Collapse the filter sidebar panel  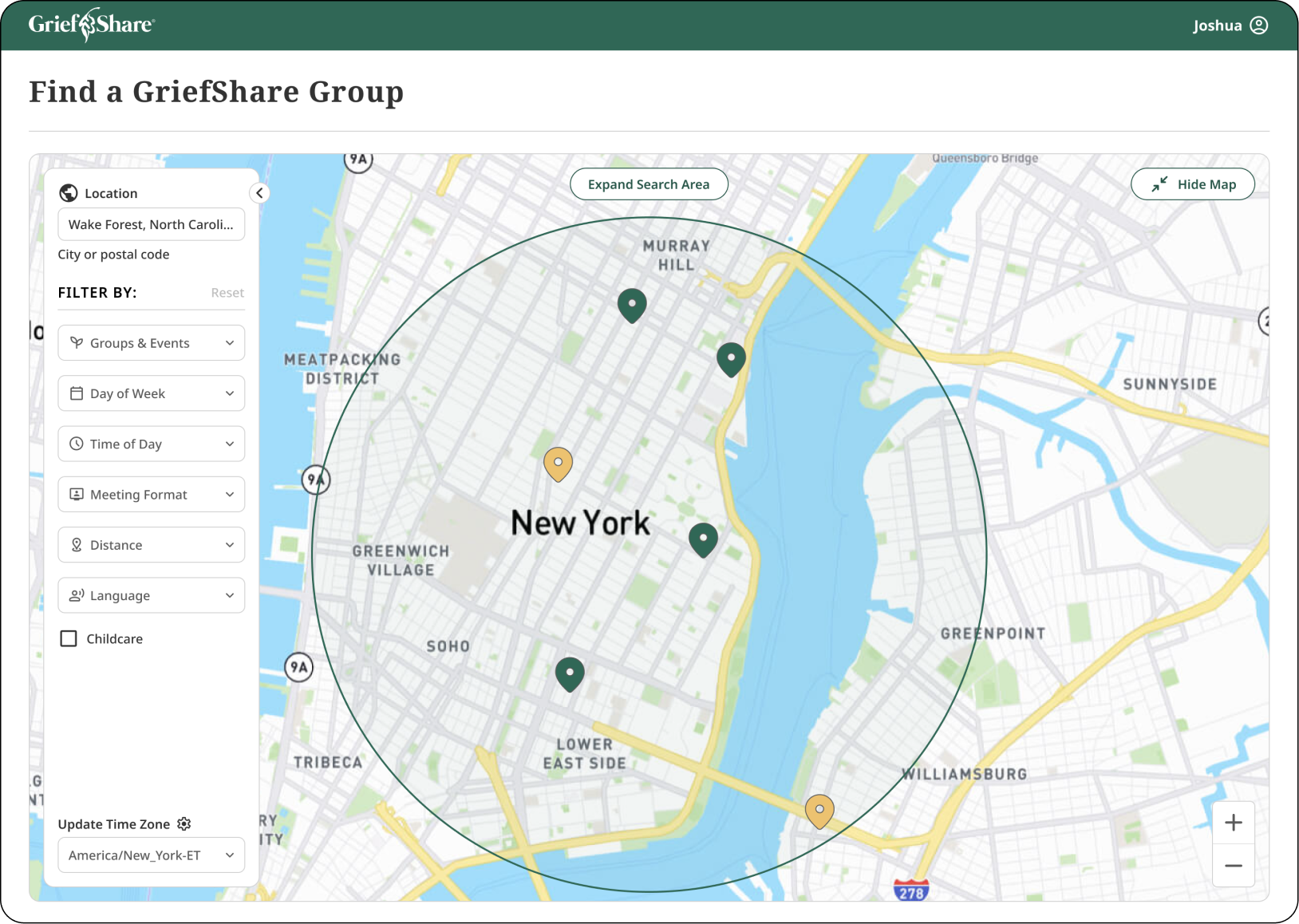pos(259,192)
